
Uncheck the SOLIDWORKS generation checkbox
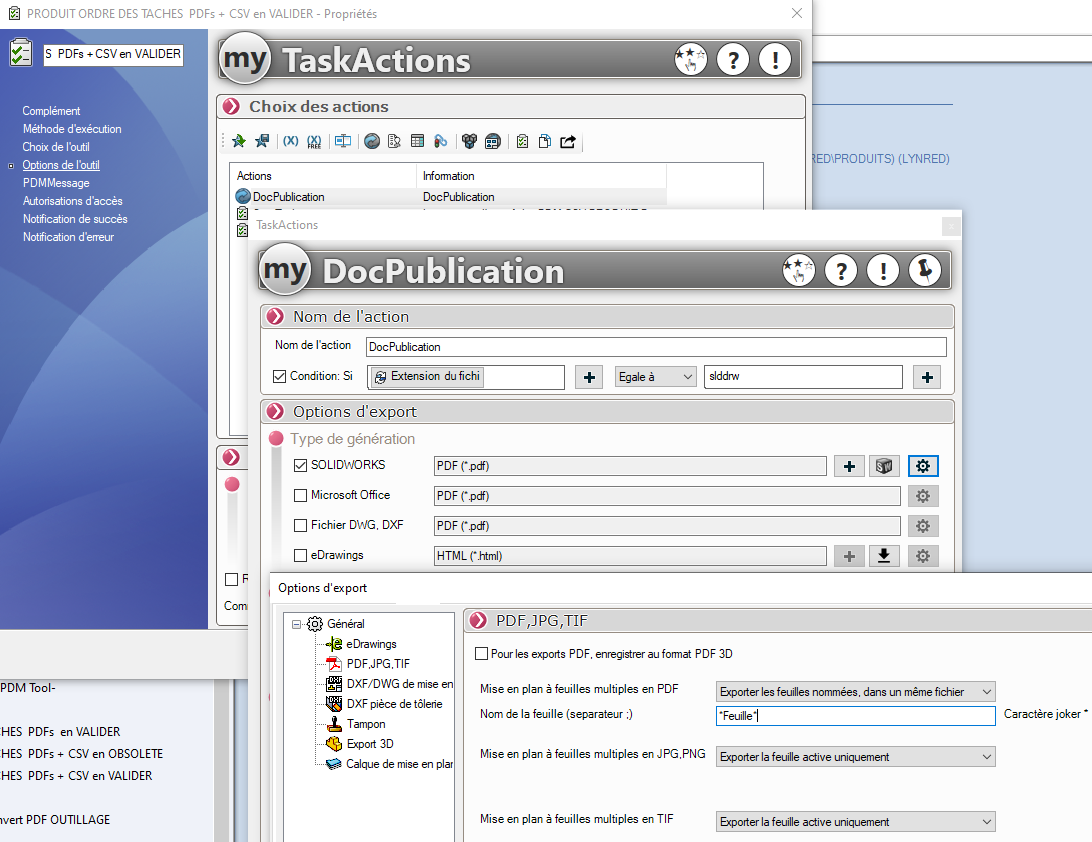tap(301, 466)
